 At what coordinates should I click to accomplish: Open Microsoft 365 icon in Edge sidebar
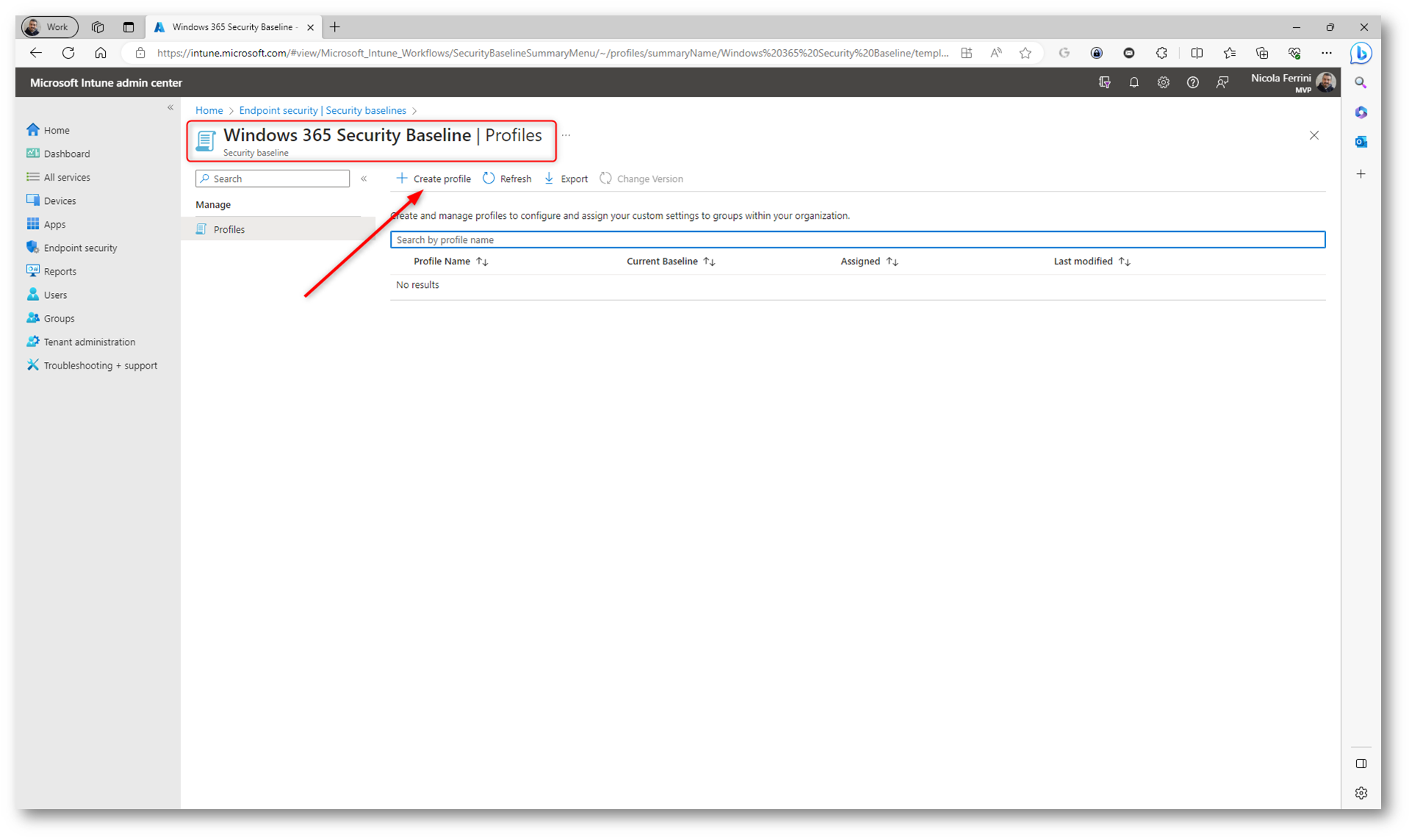pos(1361,112)
